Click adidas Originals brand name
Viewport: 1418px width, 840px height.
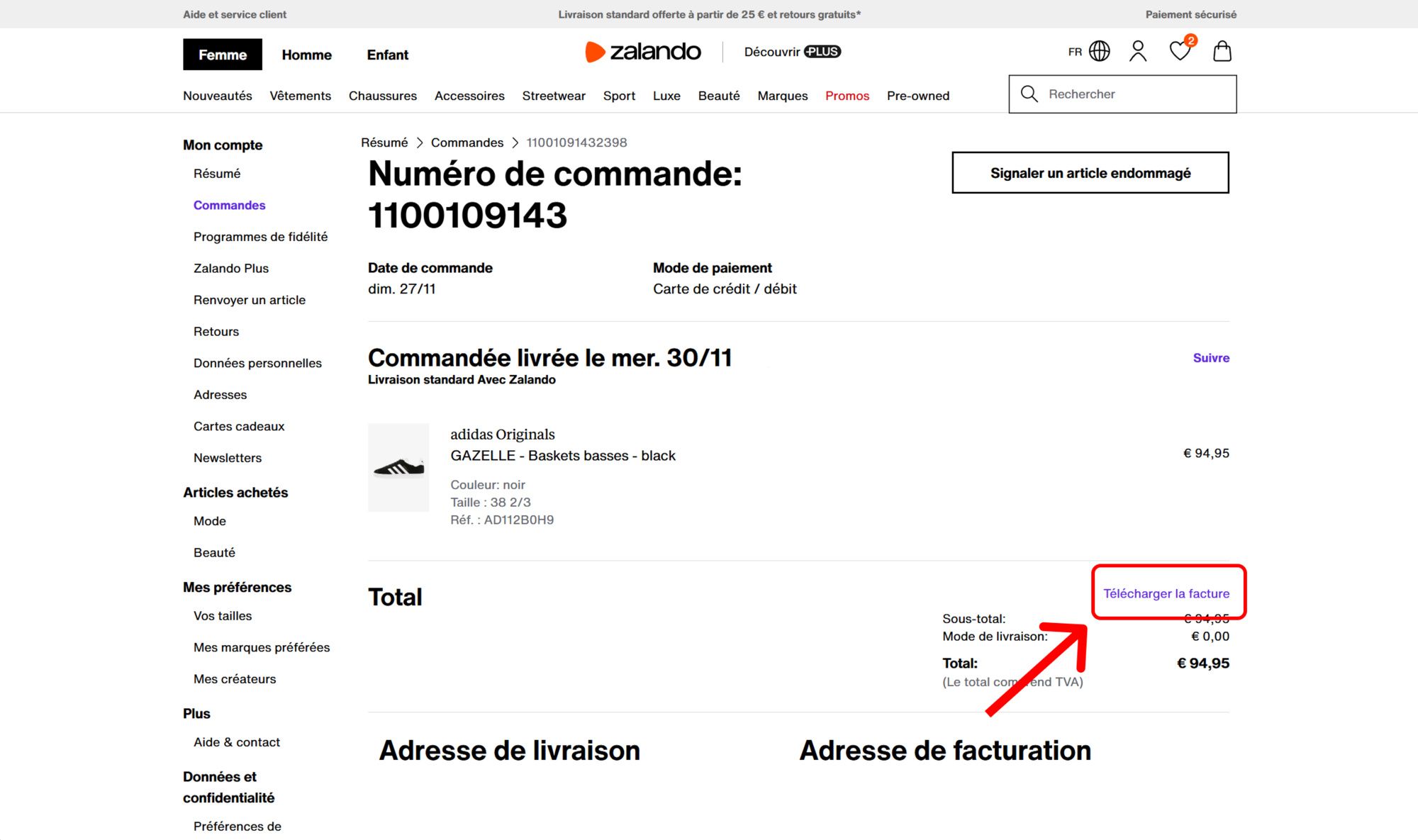pos(503,435)
